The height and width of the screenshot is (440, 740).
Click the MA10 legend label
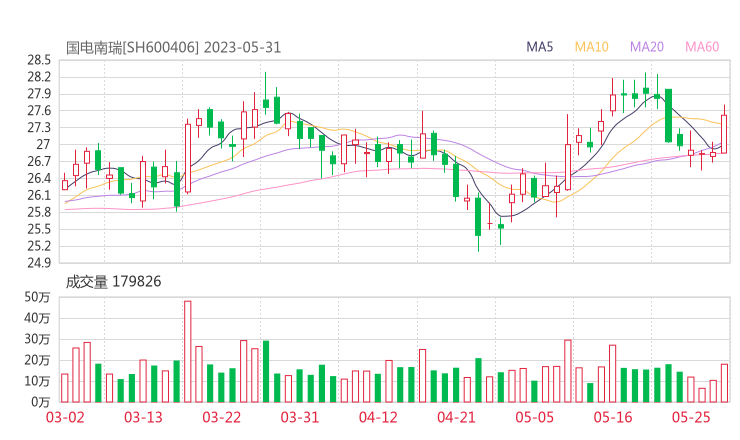[x=591, y=47]
